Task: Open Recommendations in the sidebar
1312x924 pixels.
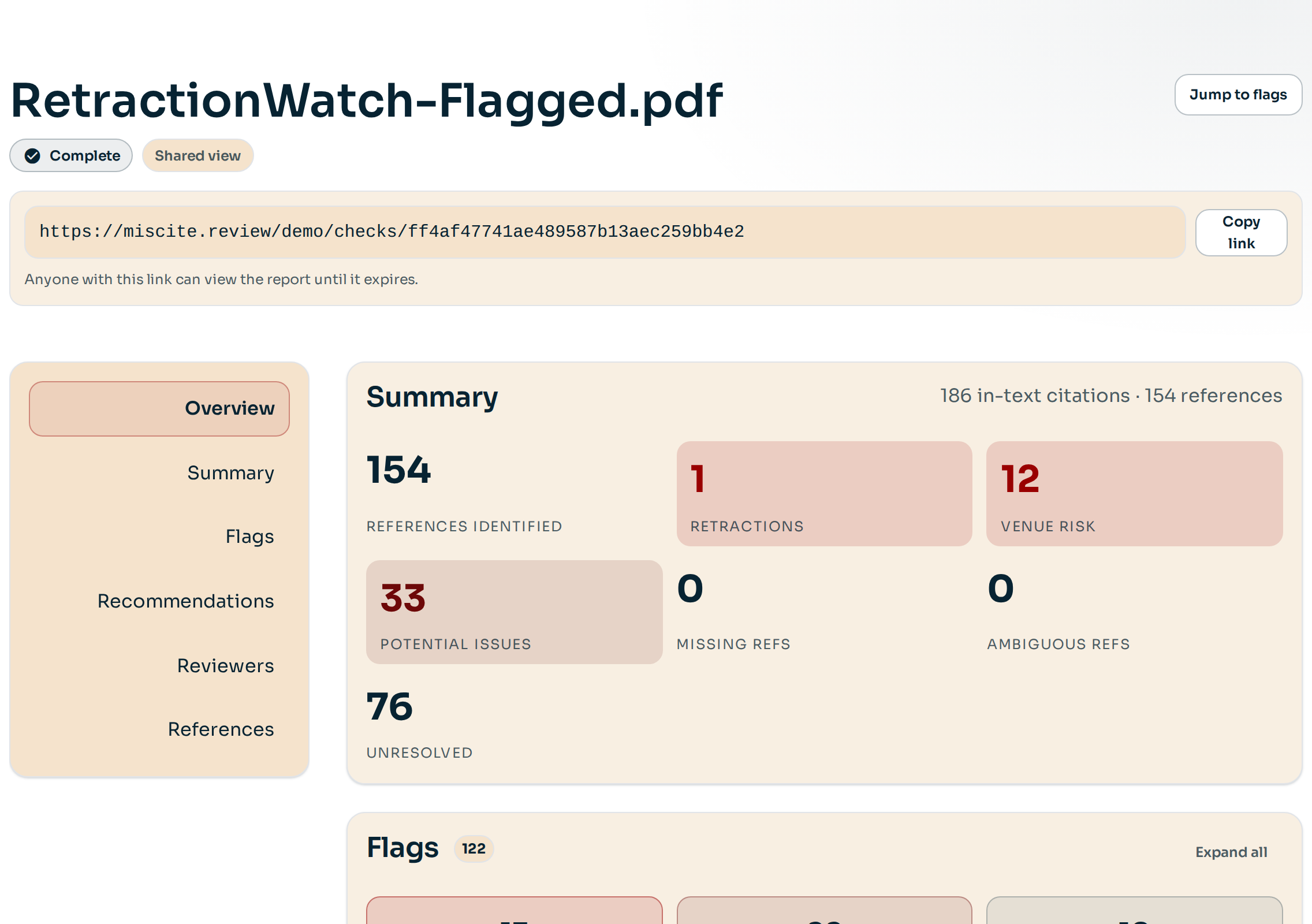Action: [185, 601]
